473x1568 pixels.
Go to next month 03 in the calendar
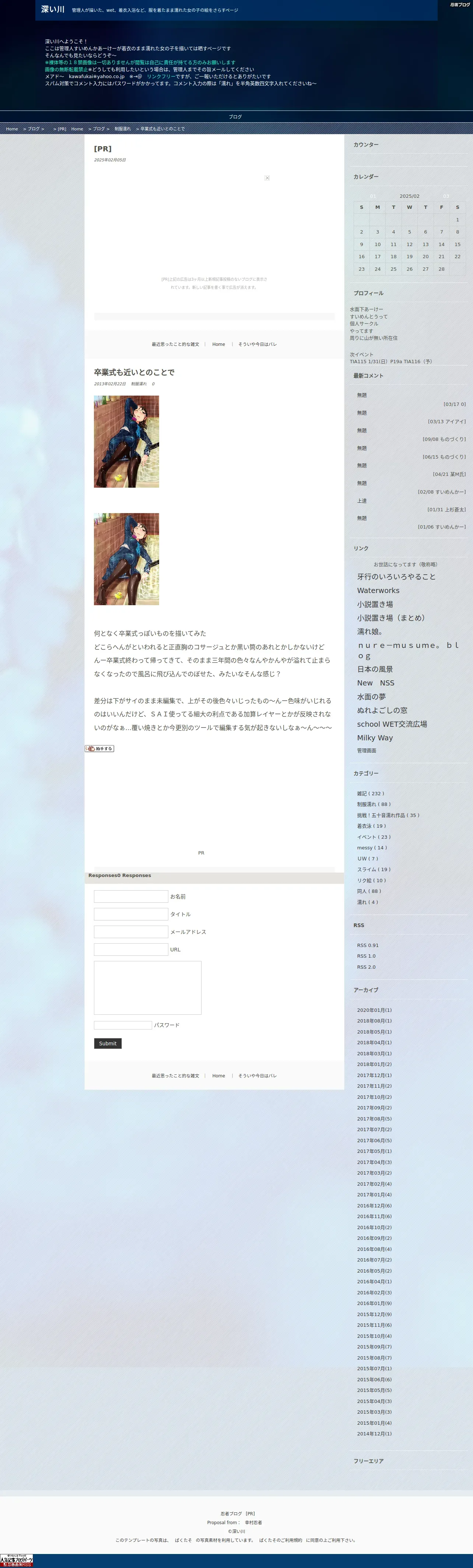pyautogui.click(x=446, y=197)
